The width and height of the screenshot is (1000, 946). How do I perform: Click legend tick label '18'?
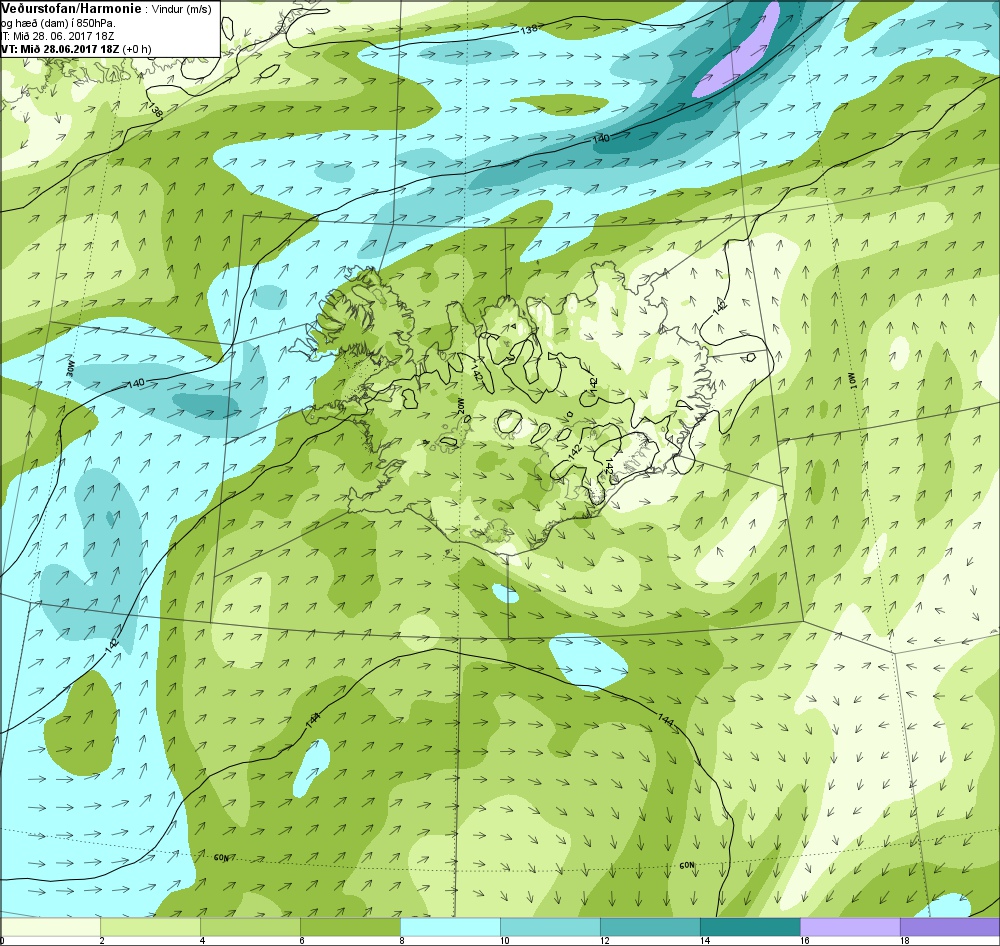(x=904, y=940)
